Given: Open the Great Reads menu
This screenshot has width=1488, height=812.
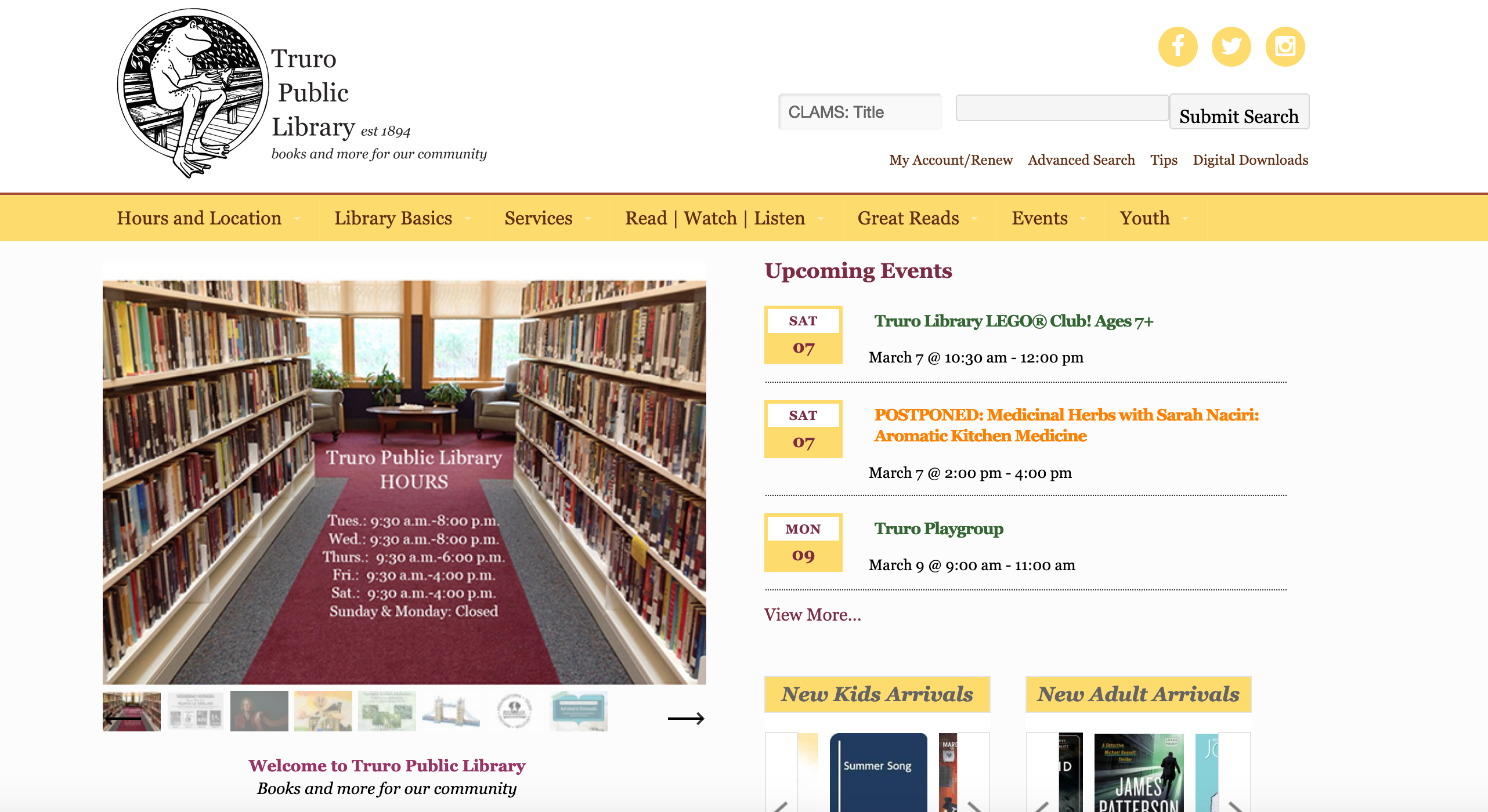Looking at the screenshot, I should coord(908,218).
